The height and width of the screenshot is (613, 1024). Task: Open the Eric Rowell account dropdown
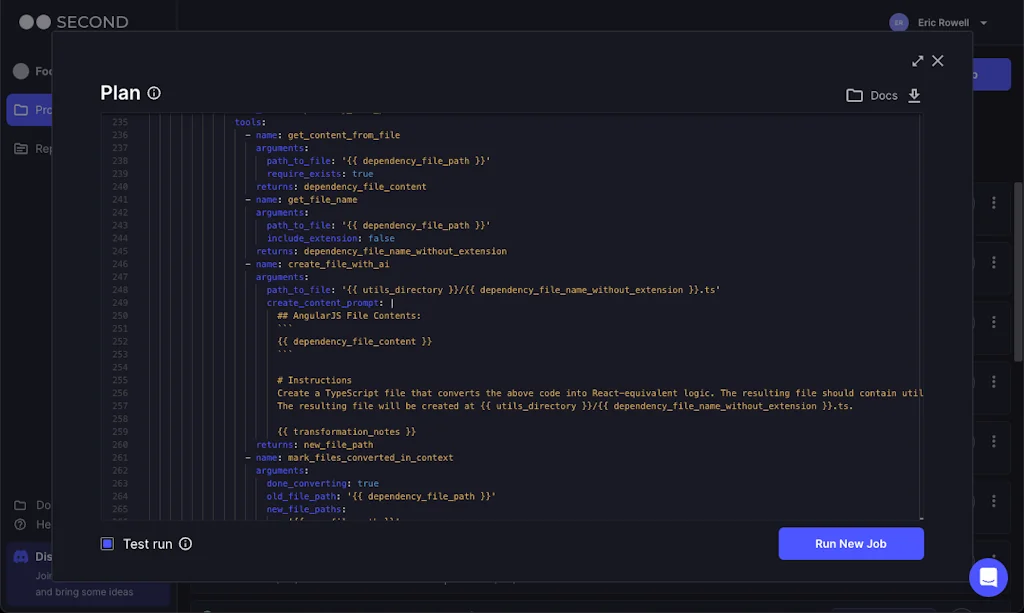[x=984, y=22]
